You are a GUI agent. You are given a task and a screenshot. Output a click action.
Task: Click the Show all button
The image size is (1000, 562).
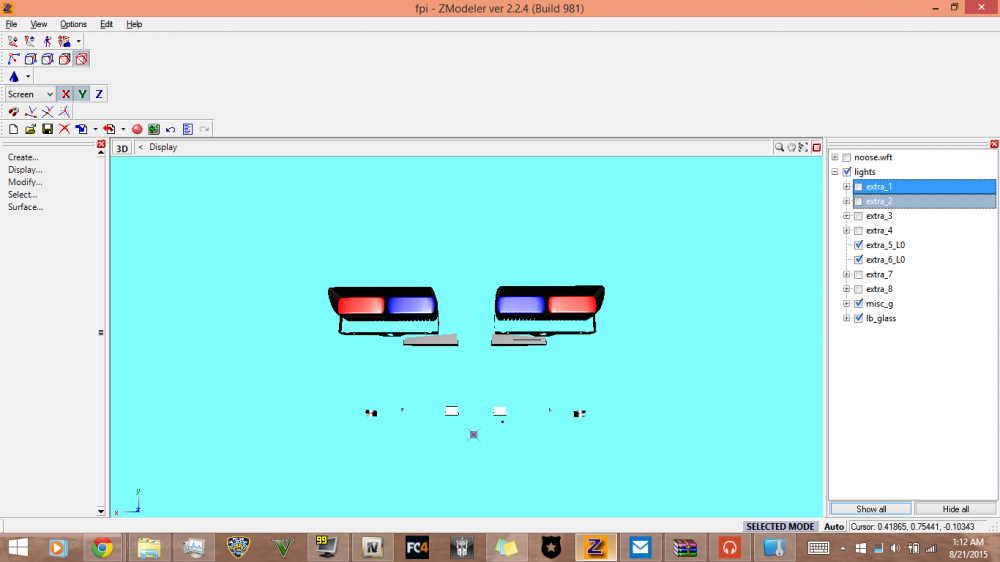[x=871, y=509]
